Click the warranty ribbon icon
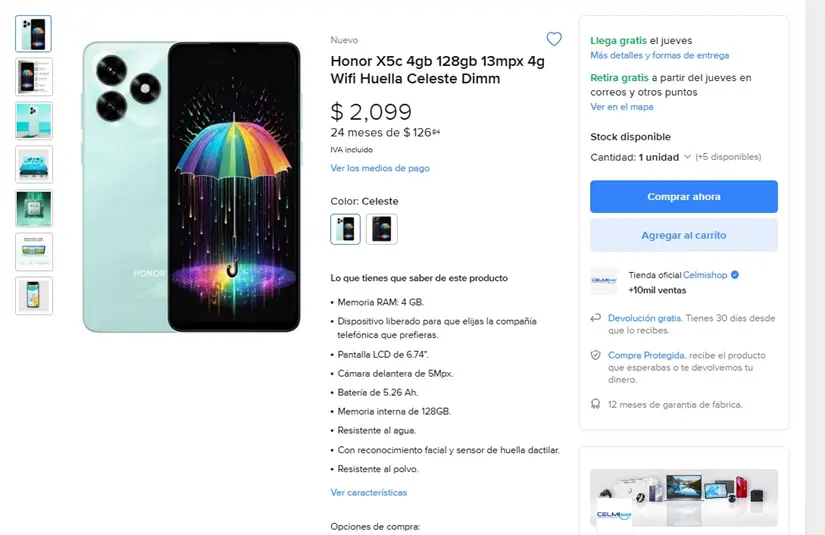This screenshot has width=825, height=535. 596,404
